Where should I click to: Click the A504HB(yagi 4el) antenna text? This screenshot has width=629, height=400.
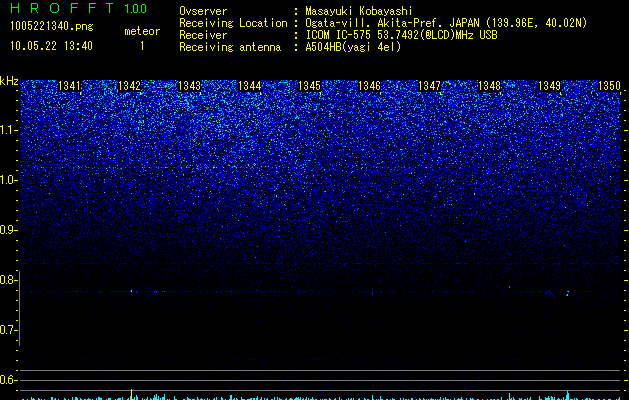pos(353,47)
